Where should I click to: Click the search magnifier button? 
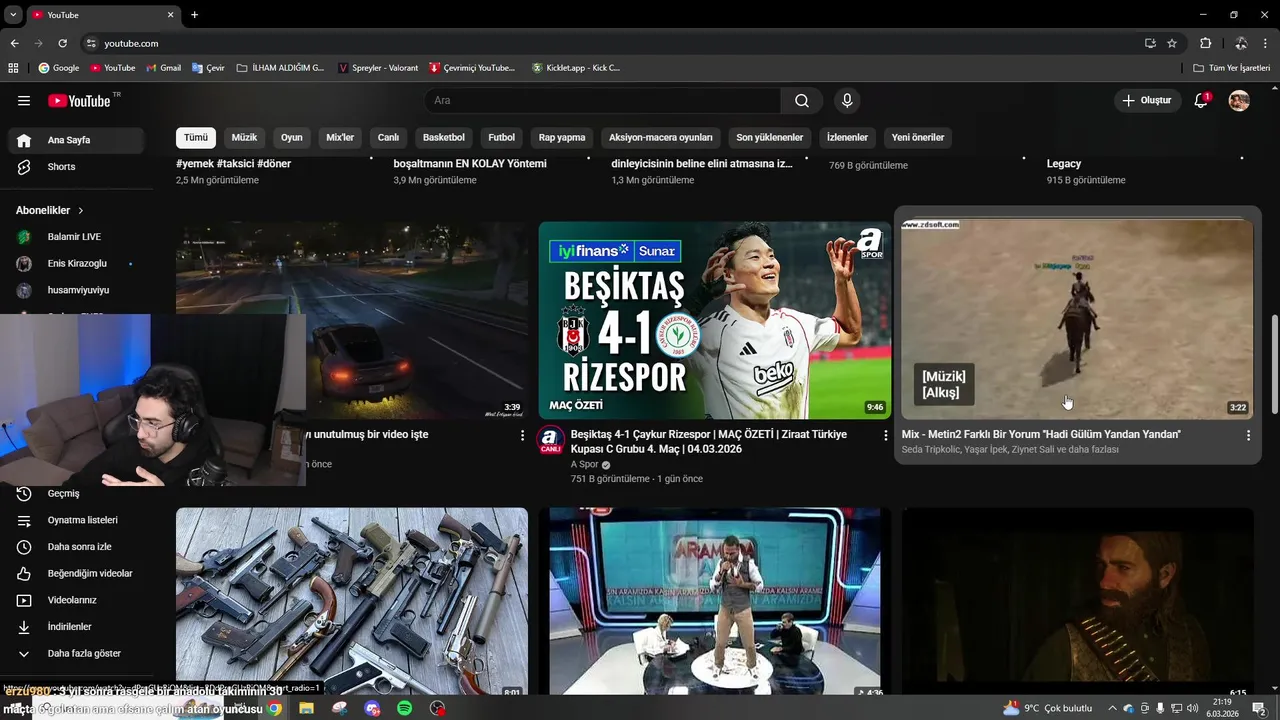802,101
